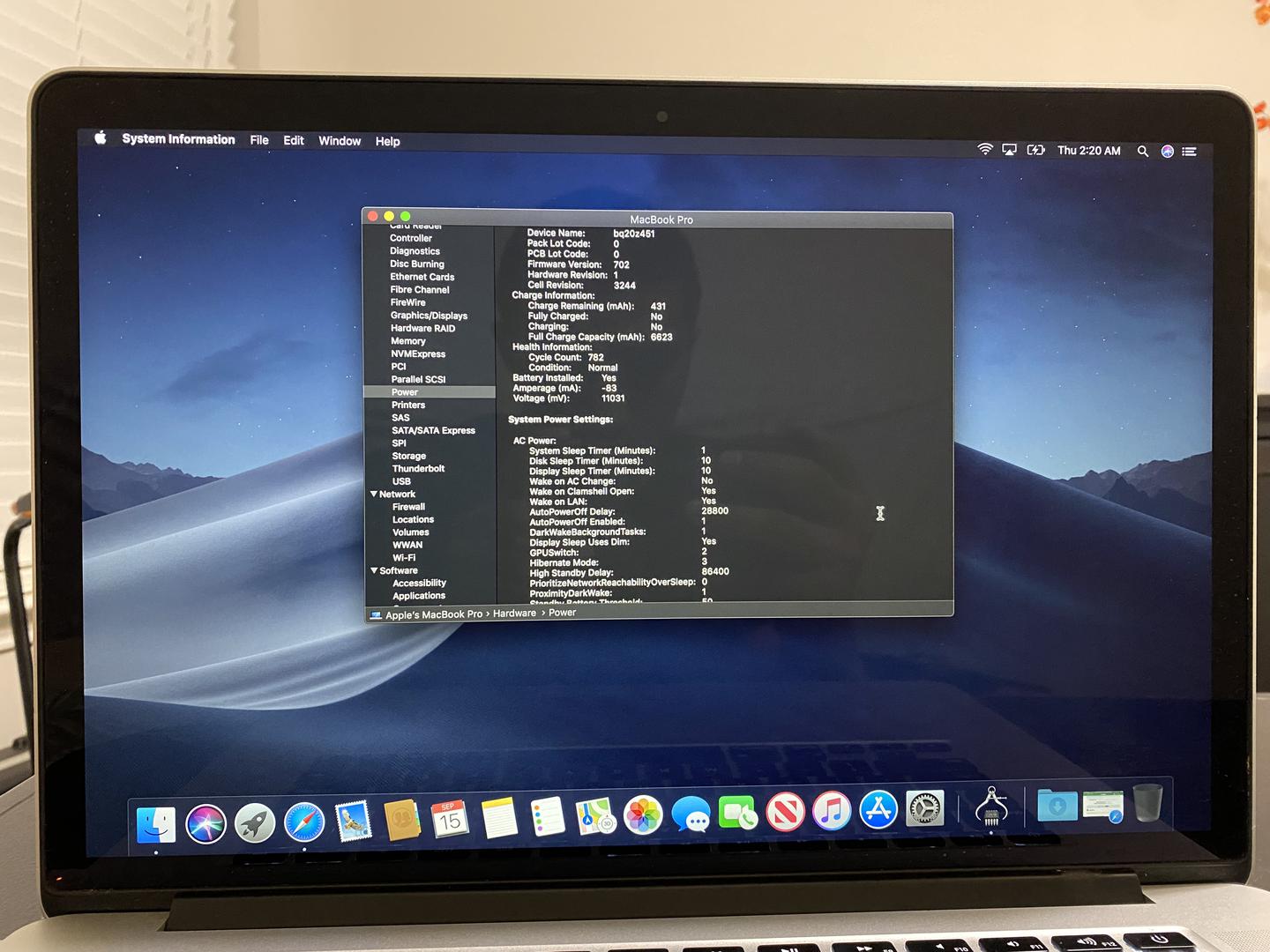Click the Thu 2:20 AM clock
The image size is (1270, 952).
1089,151
